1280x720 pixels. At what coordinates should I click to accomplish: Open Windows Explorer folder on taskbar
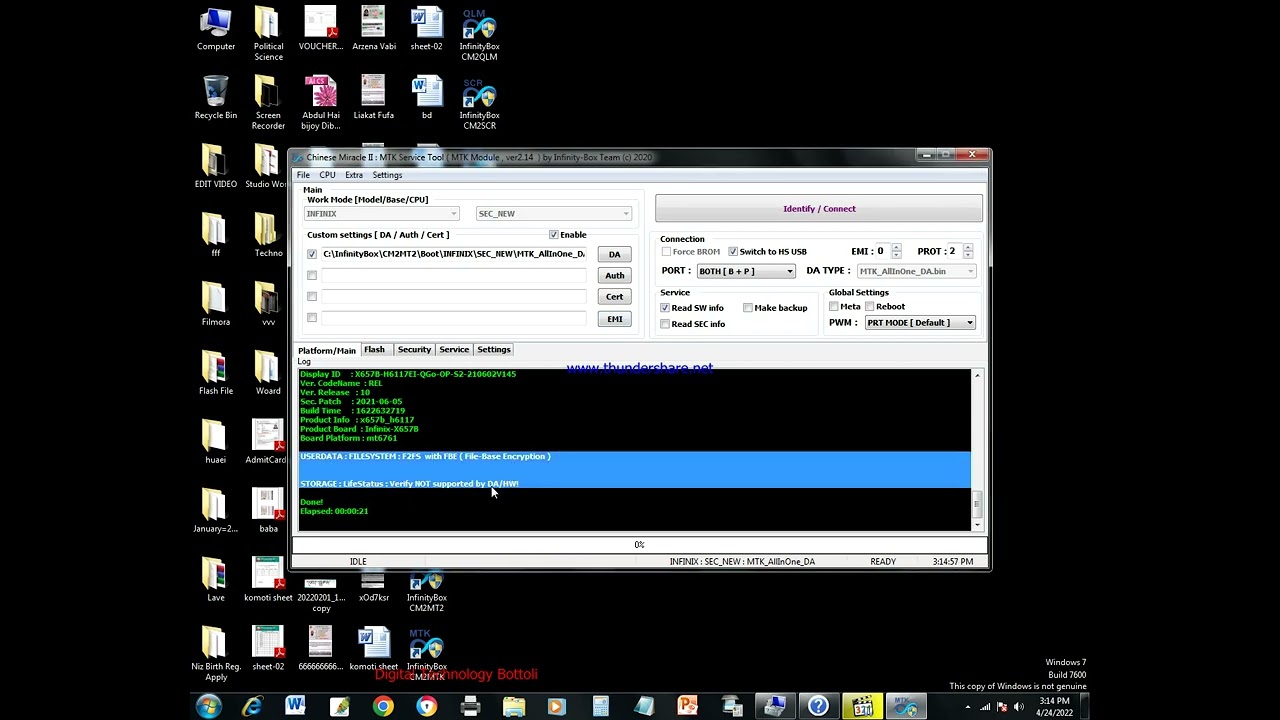(x=514, y=707)
